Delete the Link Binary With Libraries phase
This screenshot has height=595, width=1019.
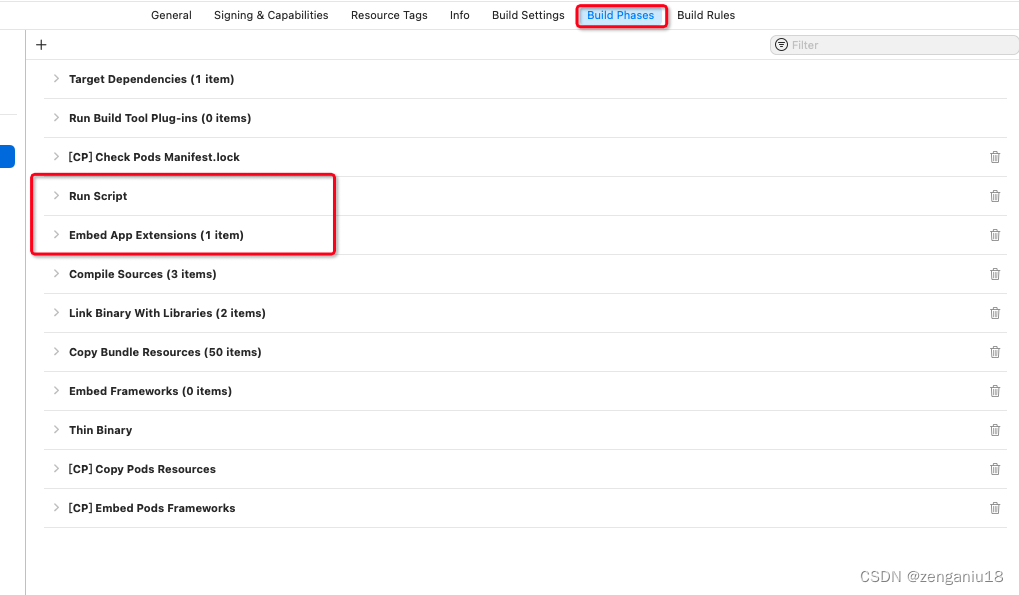pyautogui.click(x=994, y=313)
